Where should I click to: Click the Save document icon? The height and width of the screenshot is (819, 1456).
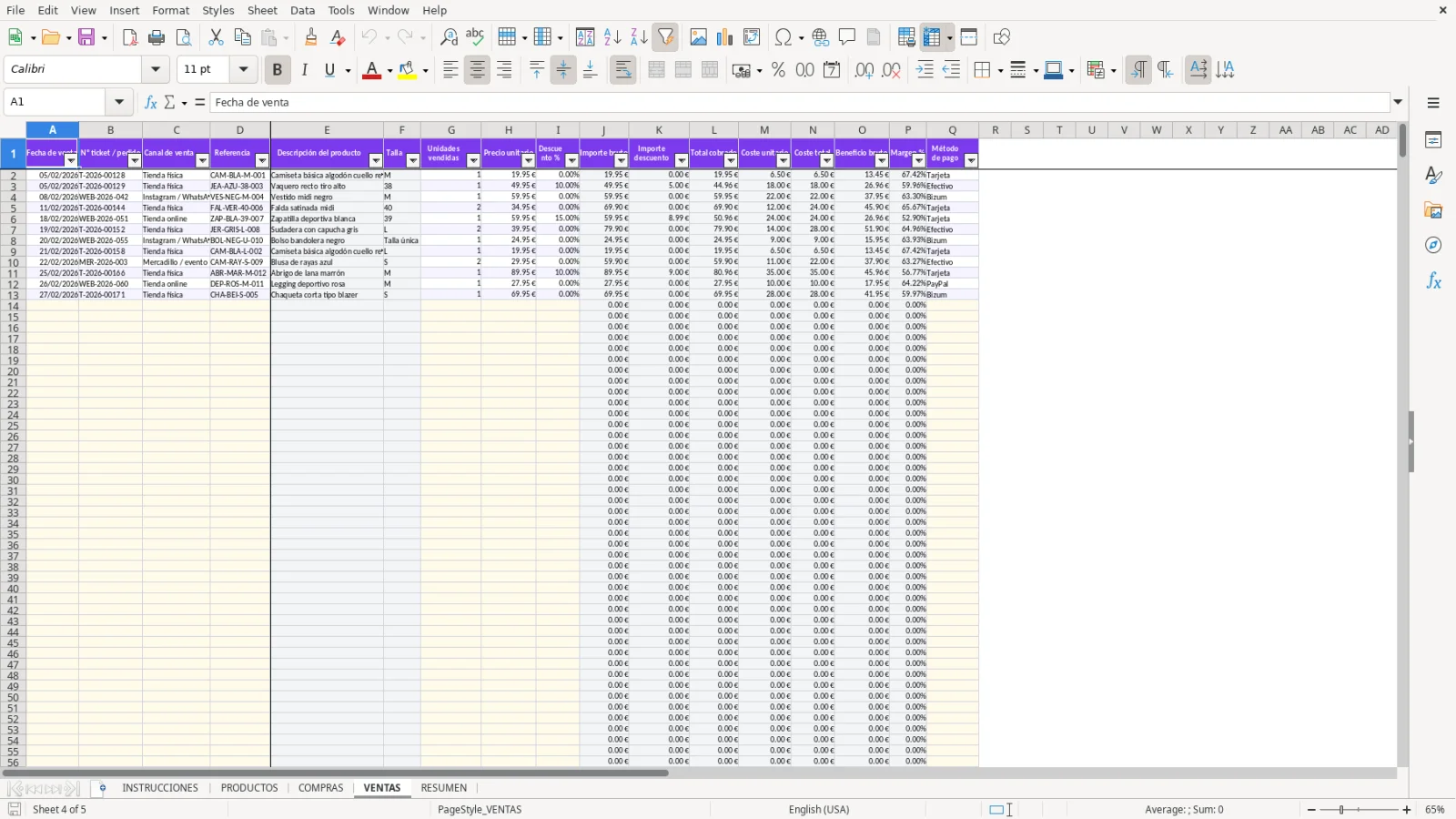pos(86,37)
